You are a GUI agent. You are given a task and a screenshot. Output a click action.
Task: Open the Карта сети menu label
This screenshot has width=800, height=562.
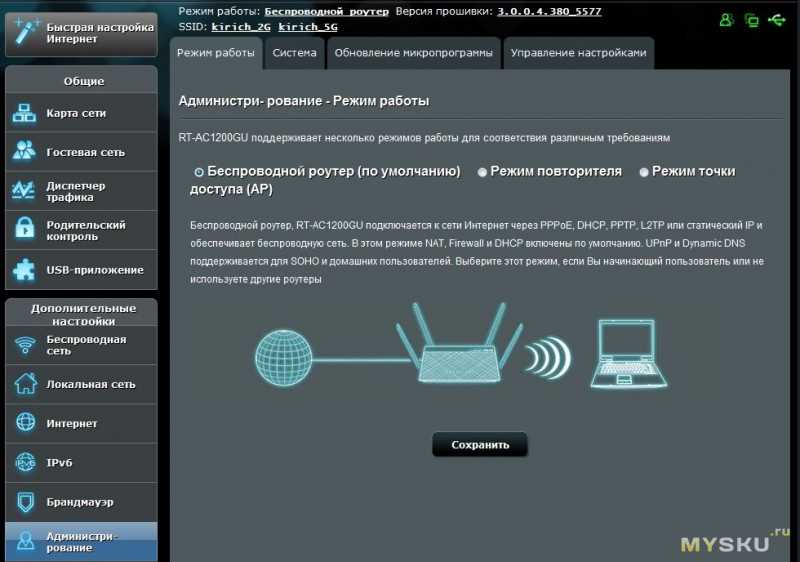coord(76,113)
